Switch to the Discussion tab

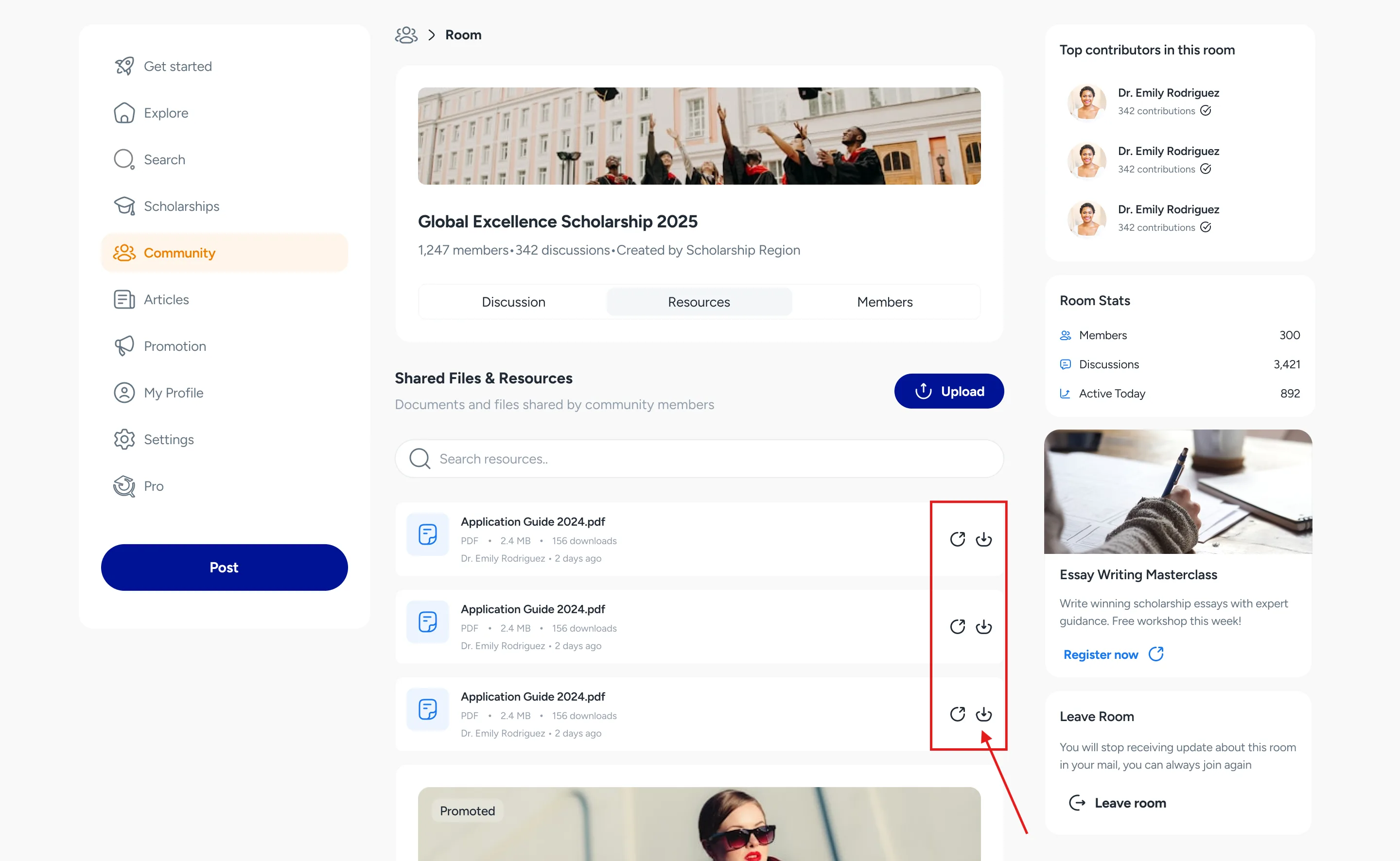[513, 302]
